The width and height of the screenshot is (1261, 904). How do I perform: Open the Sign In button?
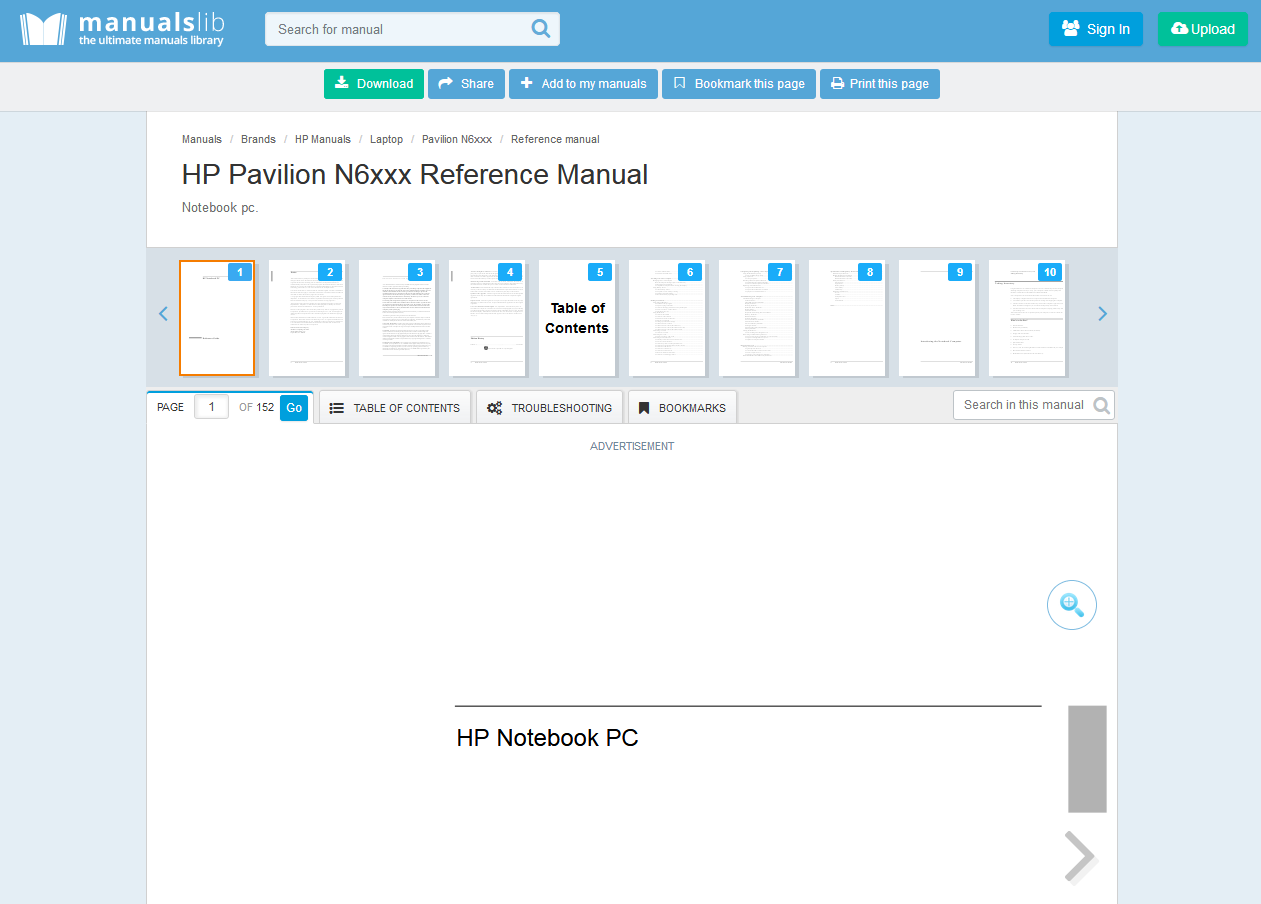(1095, 29)
